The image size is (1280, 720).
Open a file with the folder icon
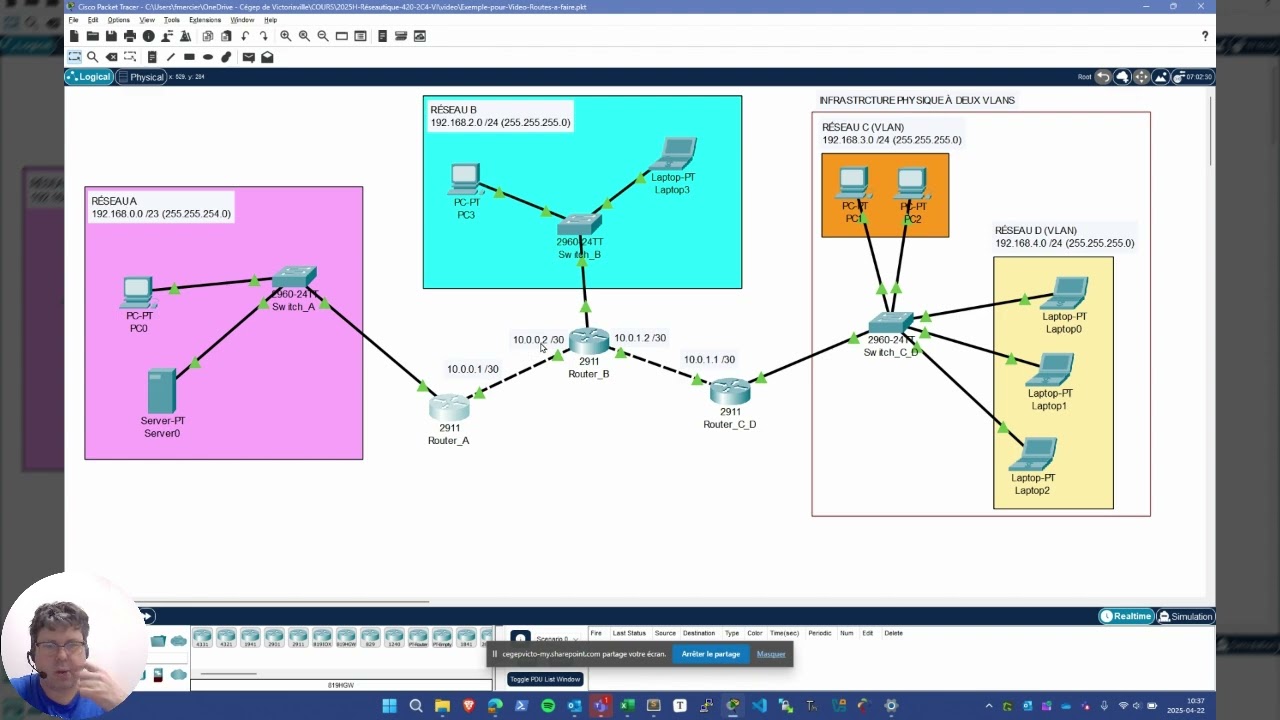(92, 36)
